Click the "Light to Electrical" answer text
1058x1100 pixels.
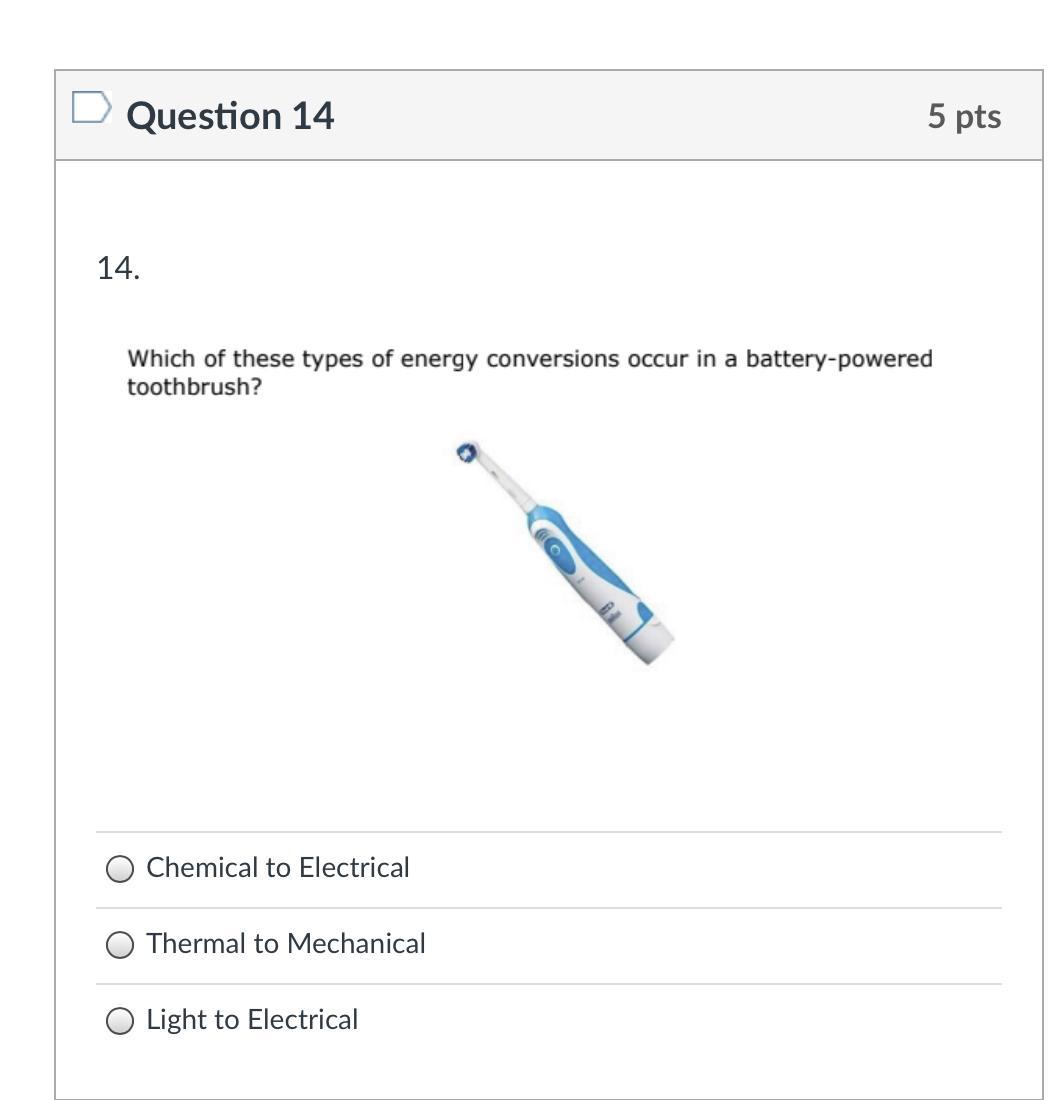[252, 1020]
